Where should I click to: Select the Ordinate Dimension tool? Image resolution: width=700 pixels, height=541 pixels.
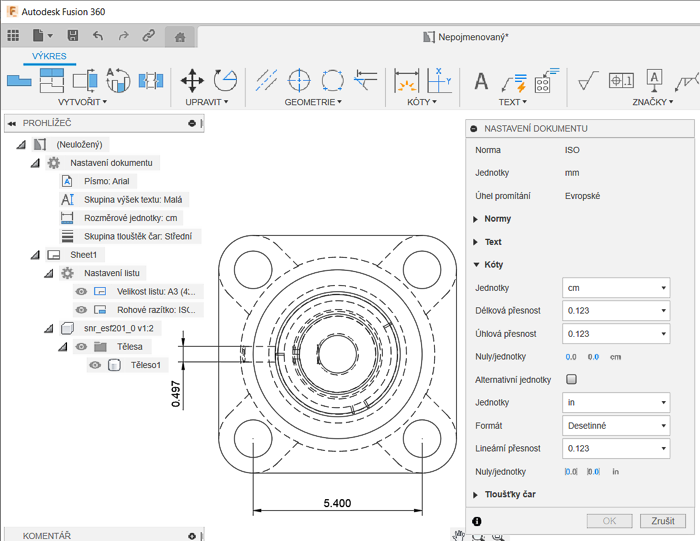(439, 80)
